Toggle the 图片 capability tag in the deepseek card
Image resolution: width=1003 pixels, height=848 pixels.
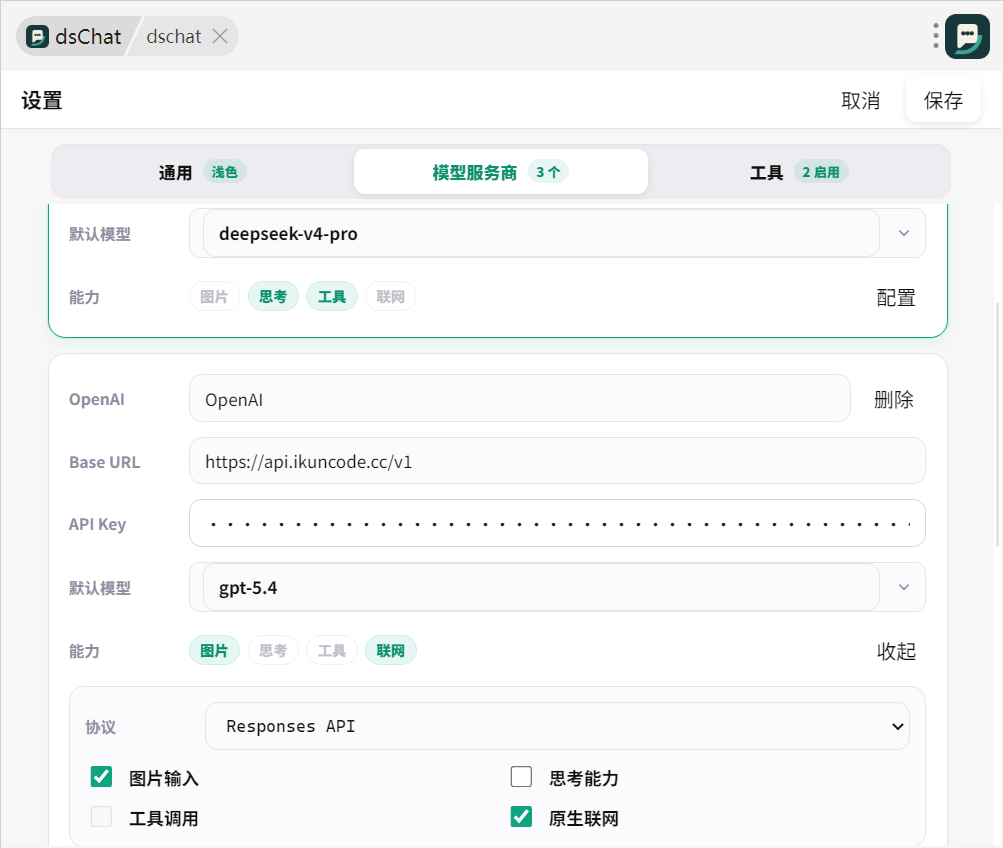pos(214,297)
